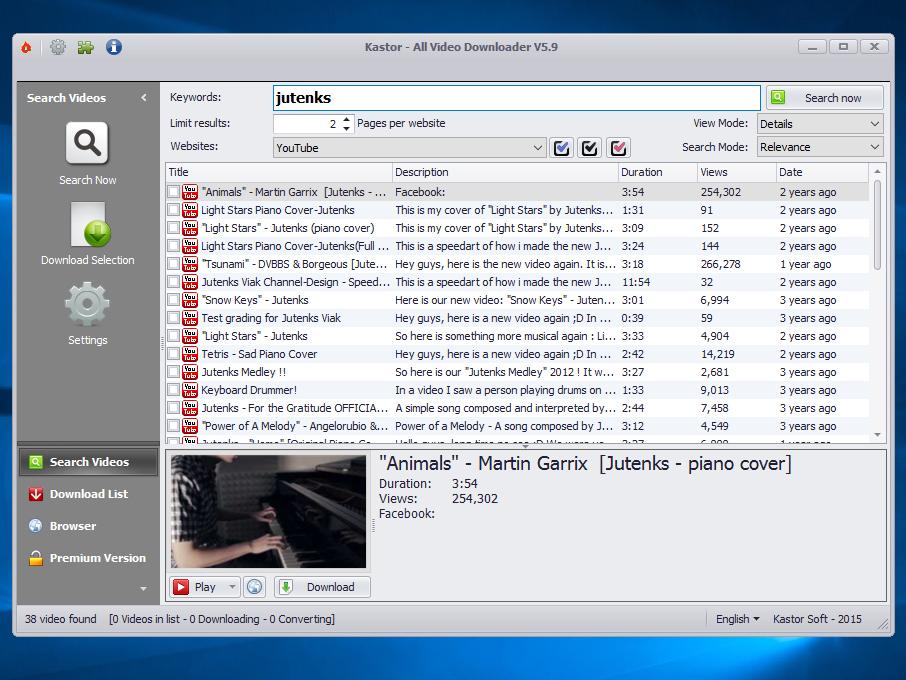
Task: Open the large Settings gear in sidebar
Action: pyautogui.click(x=87, y=304)
